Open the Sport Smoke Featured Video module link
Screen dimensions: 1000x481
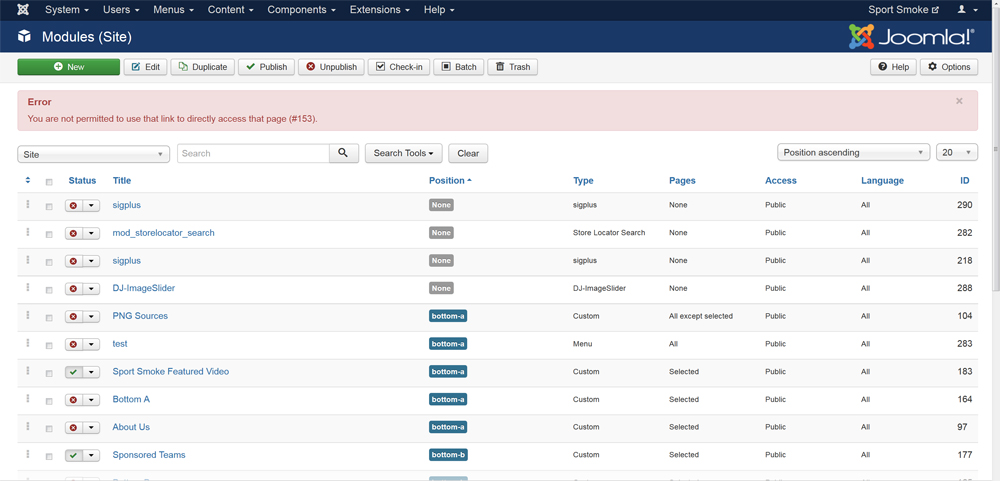[170, 372]
